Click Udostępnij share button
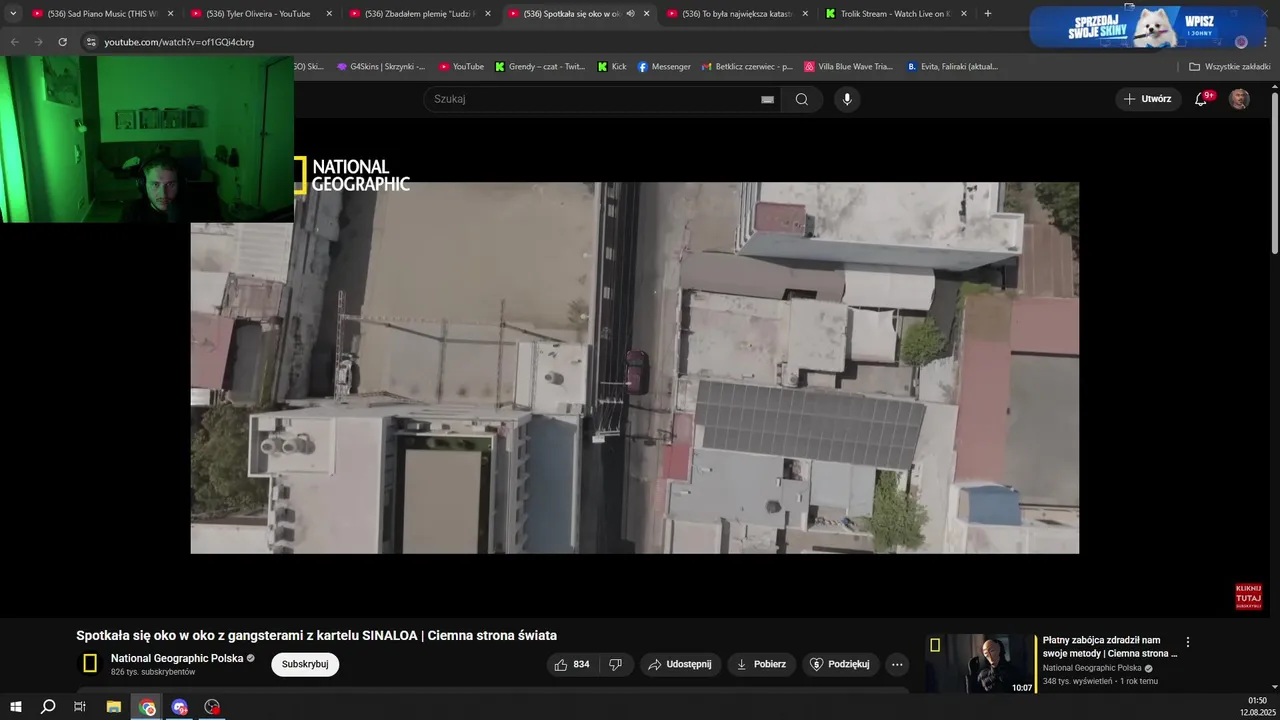The width and height of the screenshot is (1280, 720). [679, 664]
